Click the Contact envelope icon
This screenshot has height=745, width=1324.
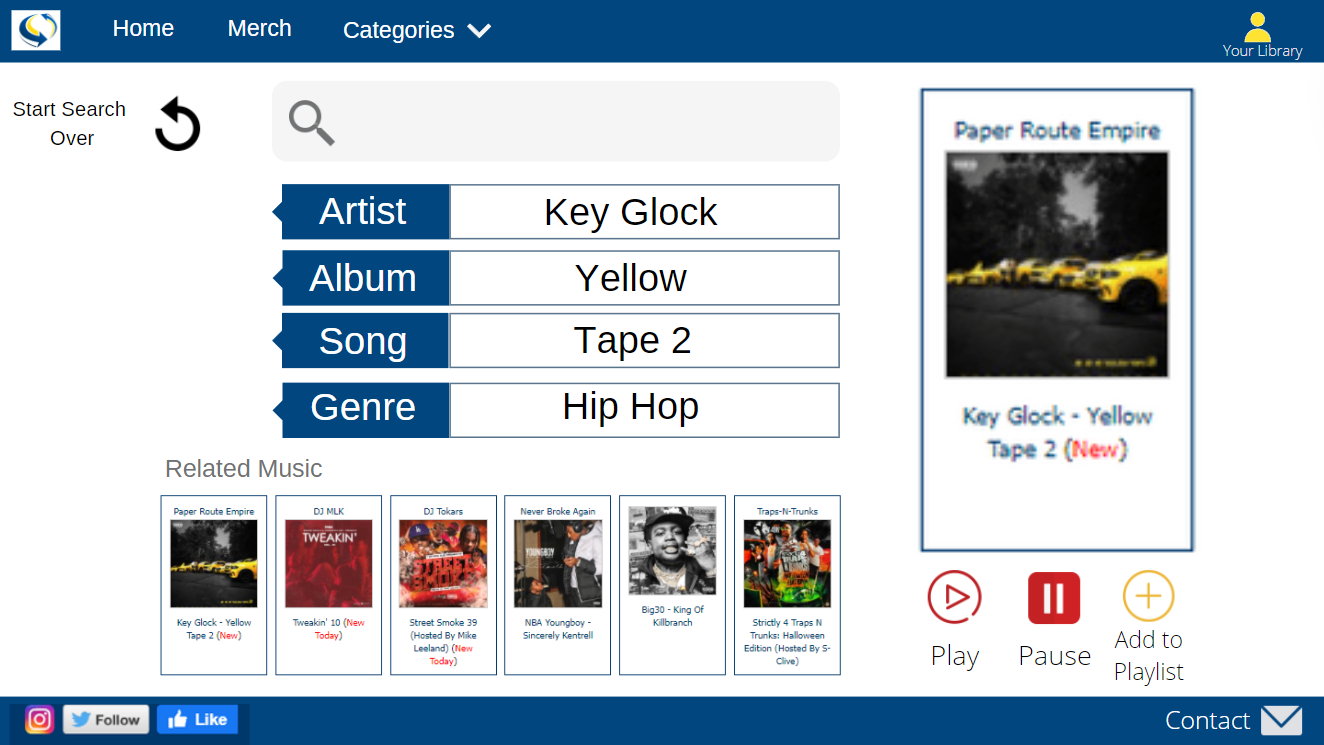(1281, 720)
